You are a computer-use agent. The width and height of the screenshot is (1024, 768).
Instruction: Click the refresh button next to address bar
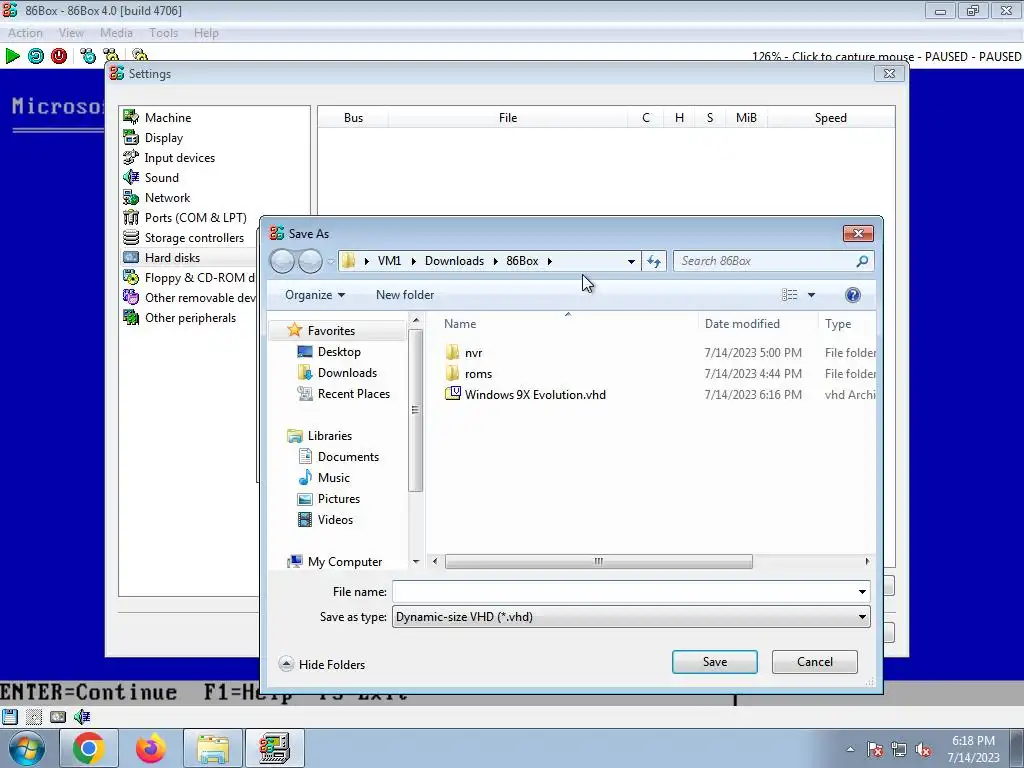tap(654, 261)
